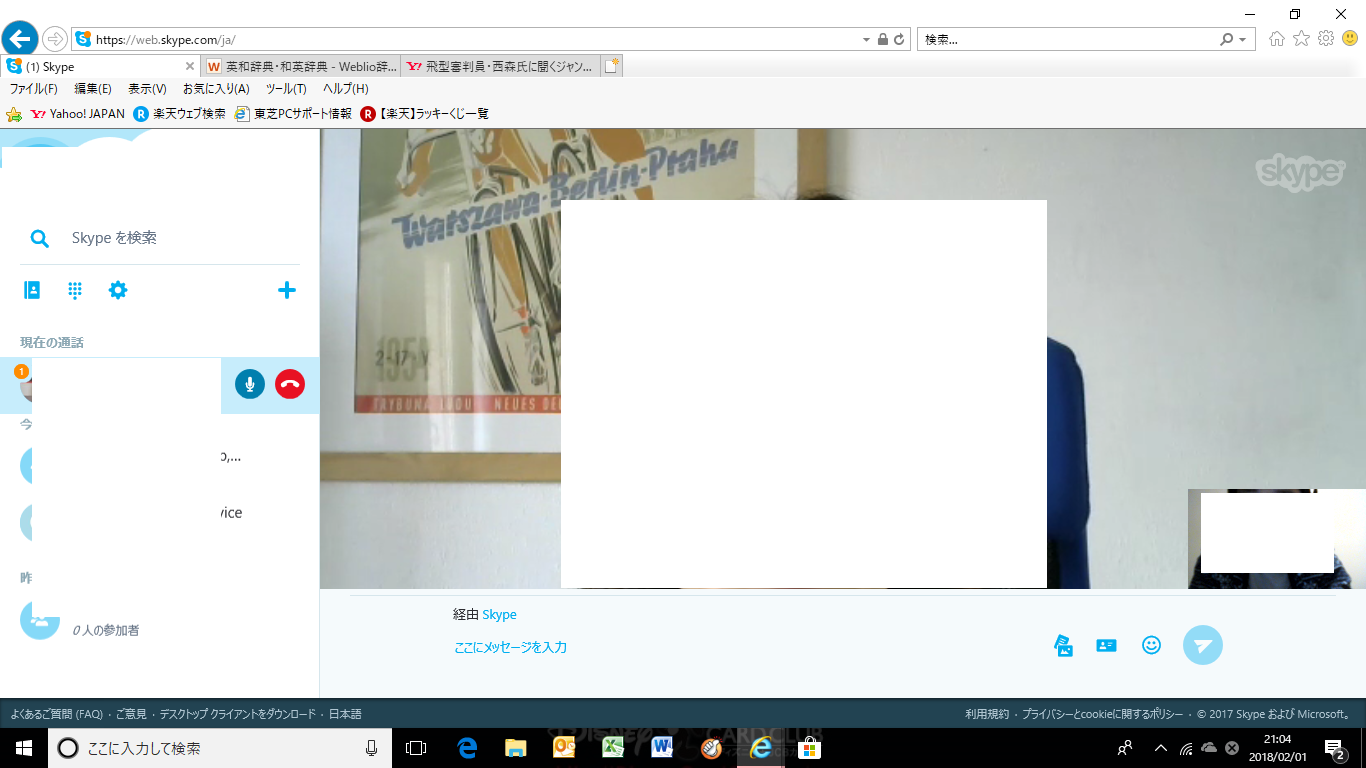Viewport: 1366px width, 768px height.
Task: Open File Explorer from the taskbar
Action: 515,748
